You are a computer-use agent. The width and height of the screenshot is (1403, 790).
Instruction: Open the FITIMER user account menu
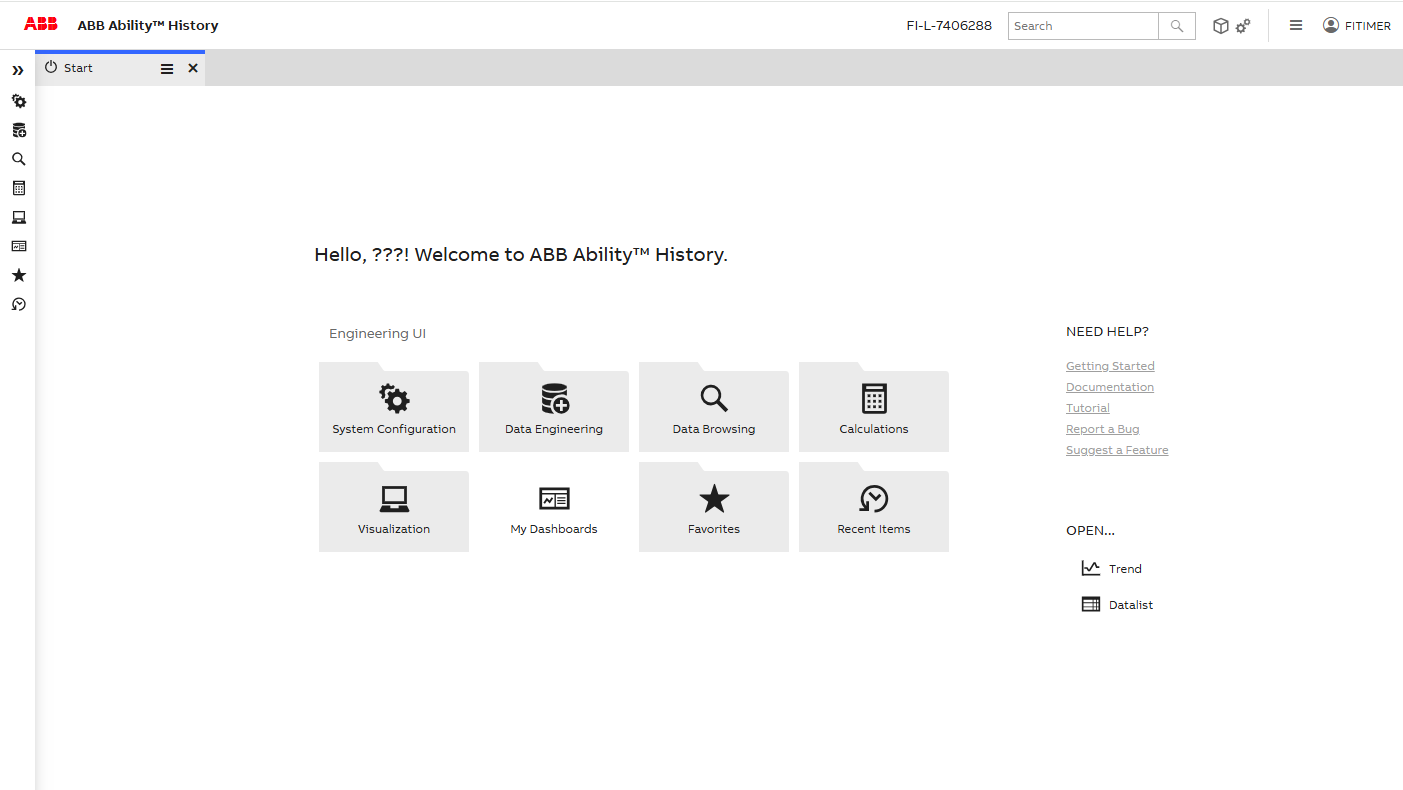1357,26
